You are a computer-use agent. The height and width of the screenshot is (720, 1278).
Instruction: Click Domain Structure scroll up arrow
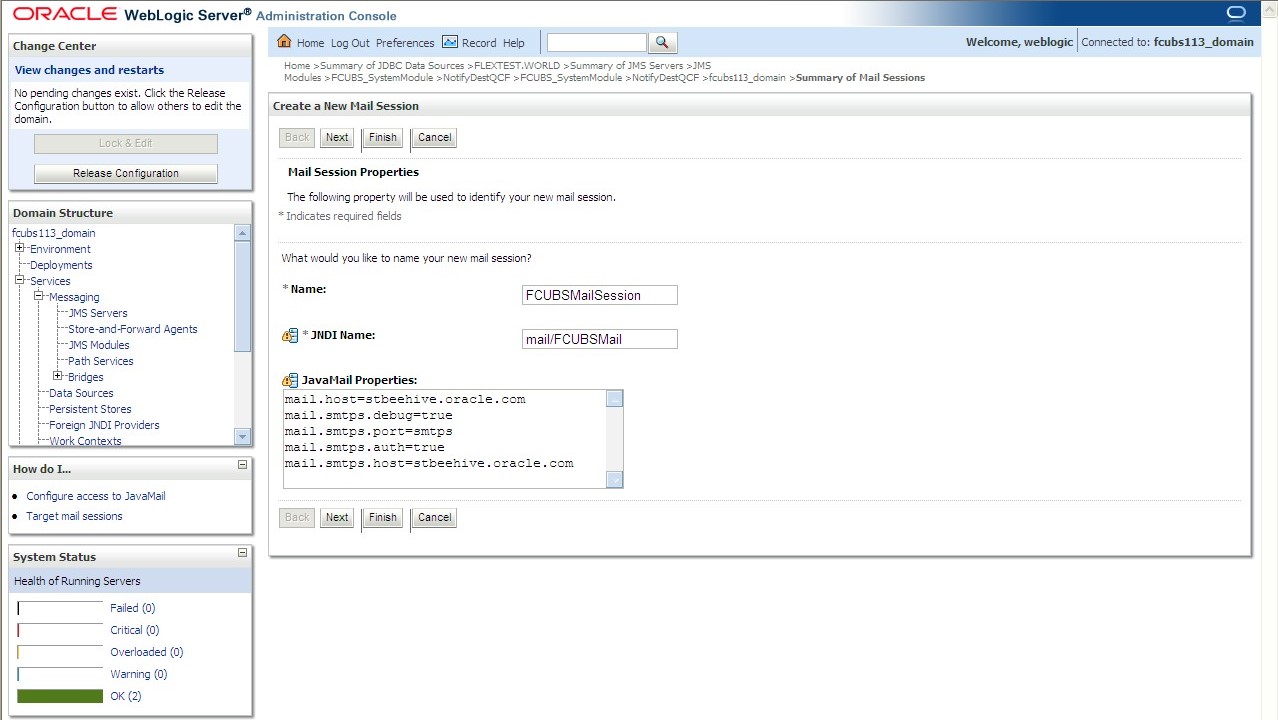tap(242, 233)
